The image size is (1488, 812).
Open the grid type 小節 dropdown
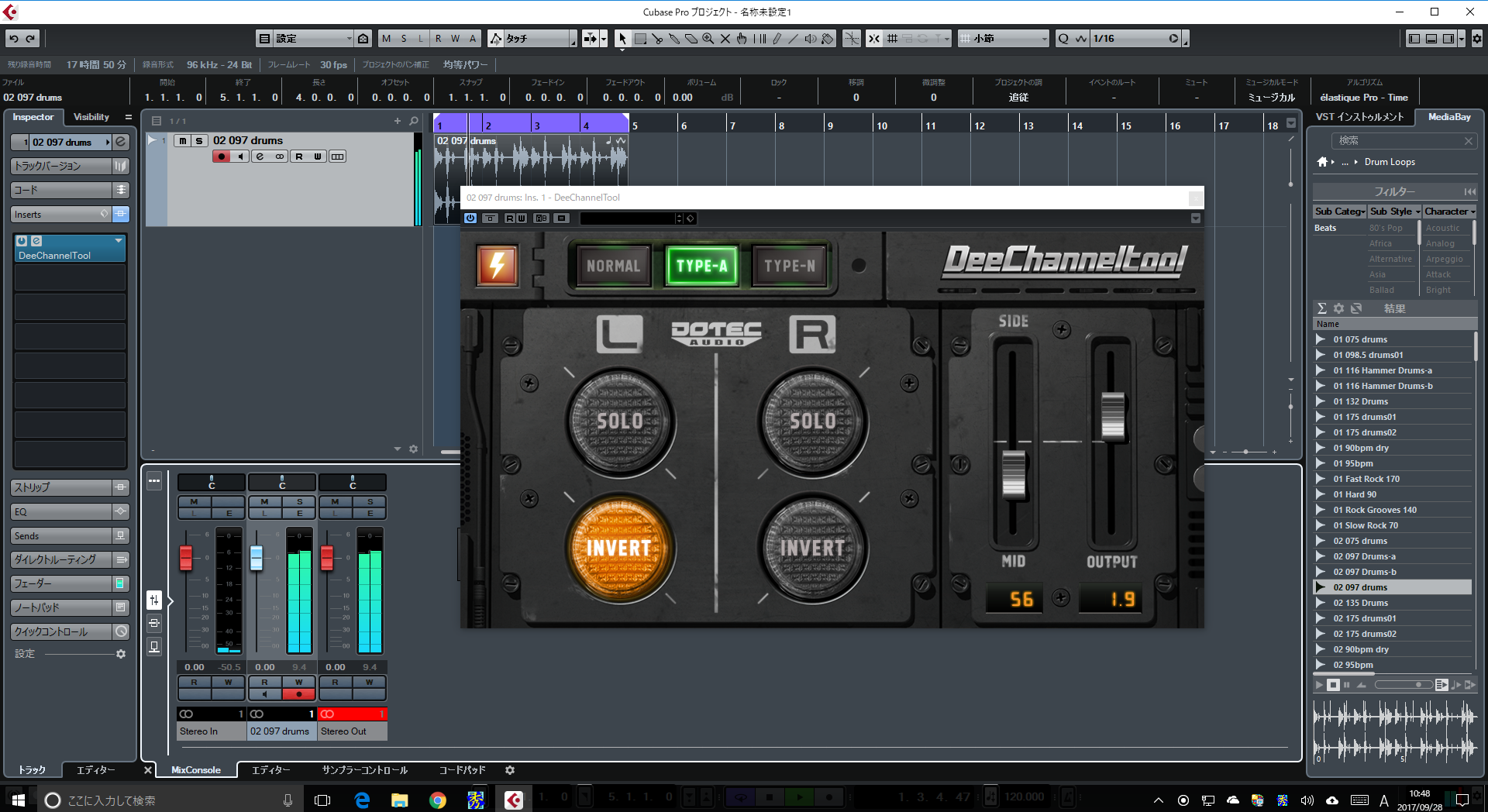pos(1004,39)
